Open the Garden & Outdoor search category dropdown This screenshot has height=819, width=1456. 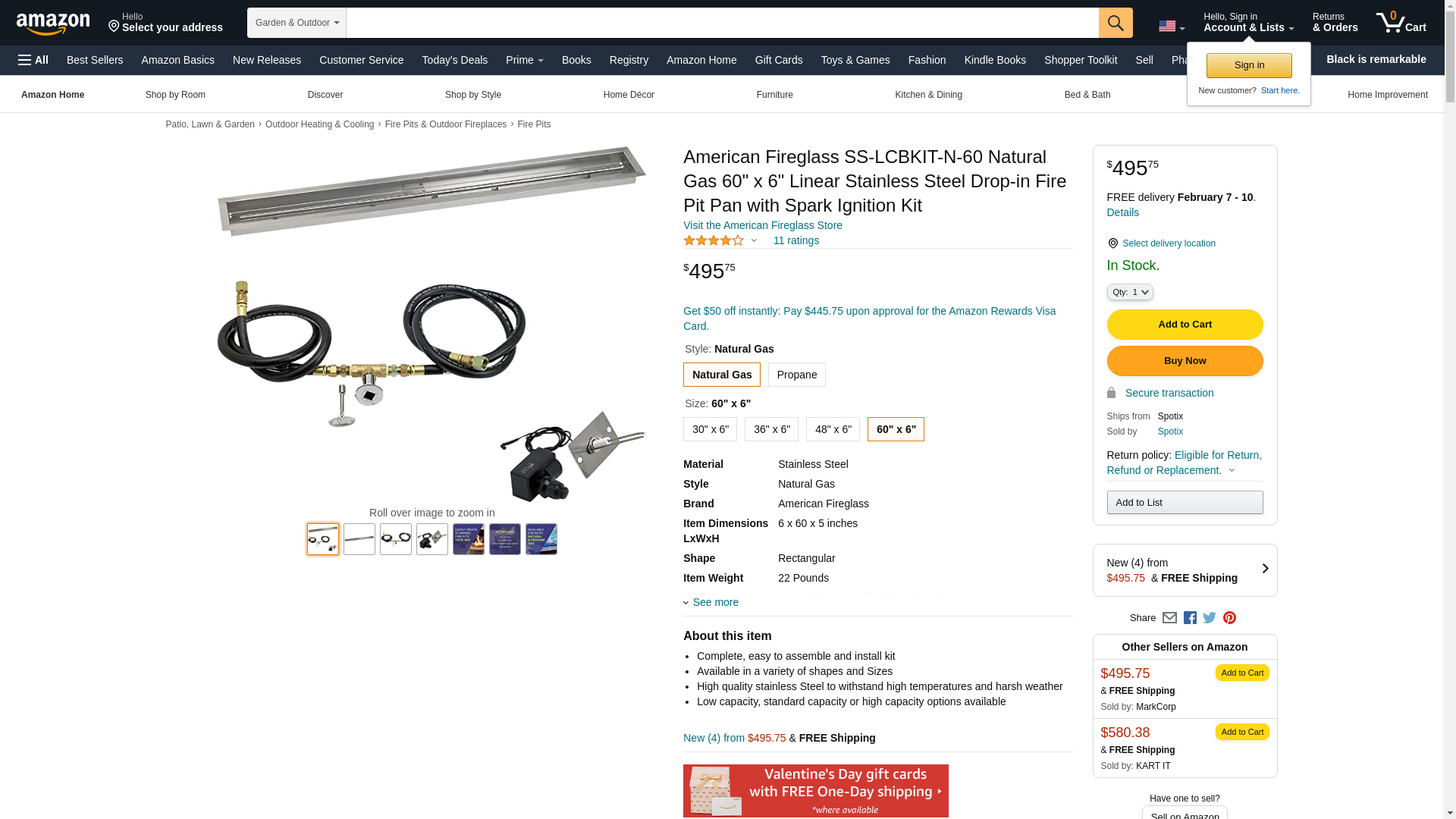click(x=297, y=23)
